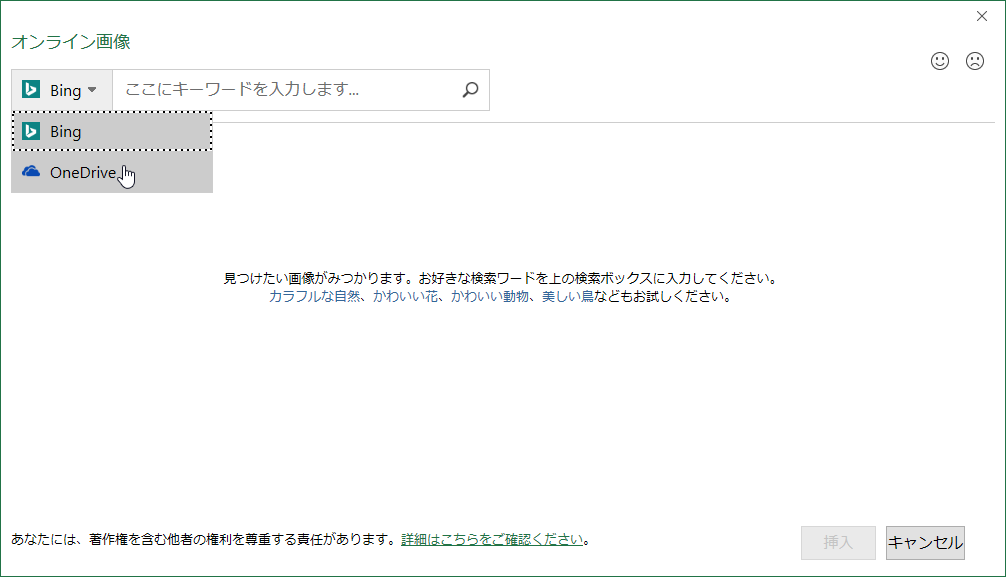Try the かわいい動物 search suggestion

pos(490,297)
